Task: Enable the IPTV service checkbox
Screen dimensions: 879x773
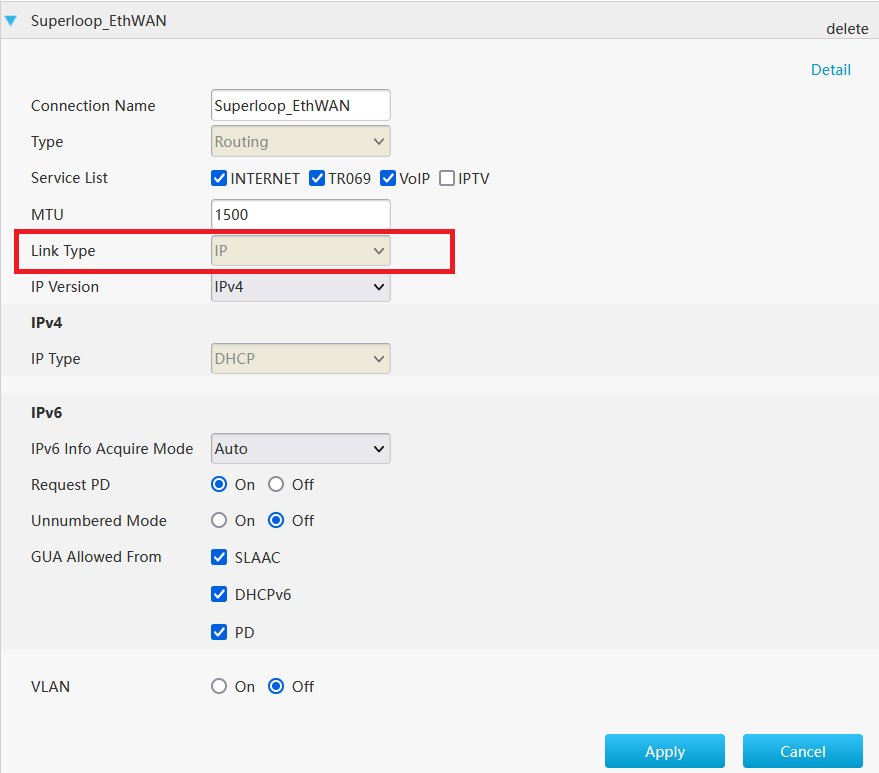Action: coord(446,178)
